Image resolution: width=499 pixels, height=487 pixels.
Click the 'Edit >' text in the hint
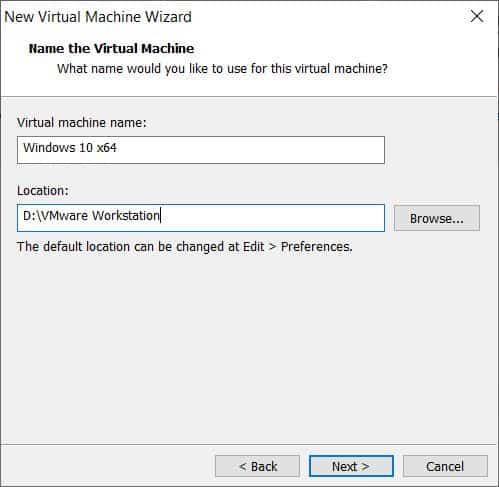coord(260,247)
